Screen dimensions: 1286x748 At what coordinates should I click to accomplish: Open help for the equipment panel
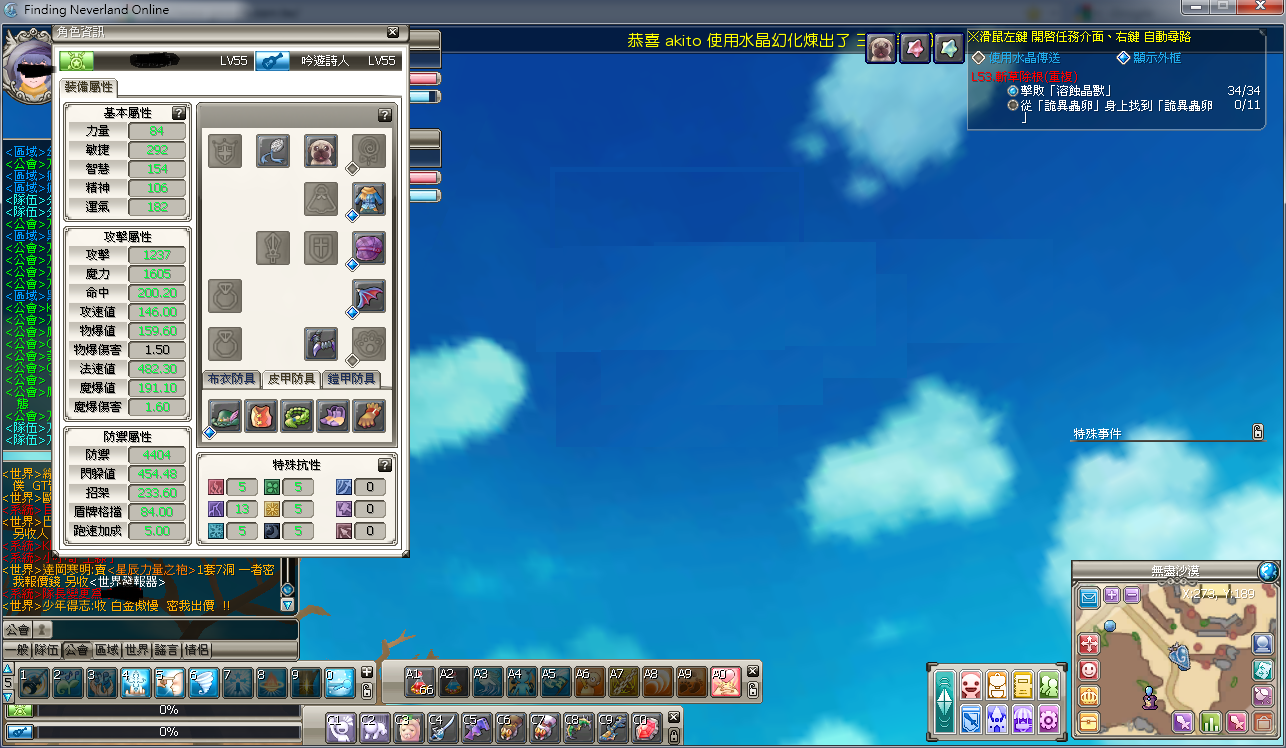(385, 115)
